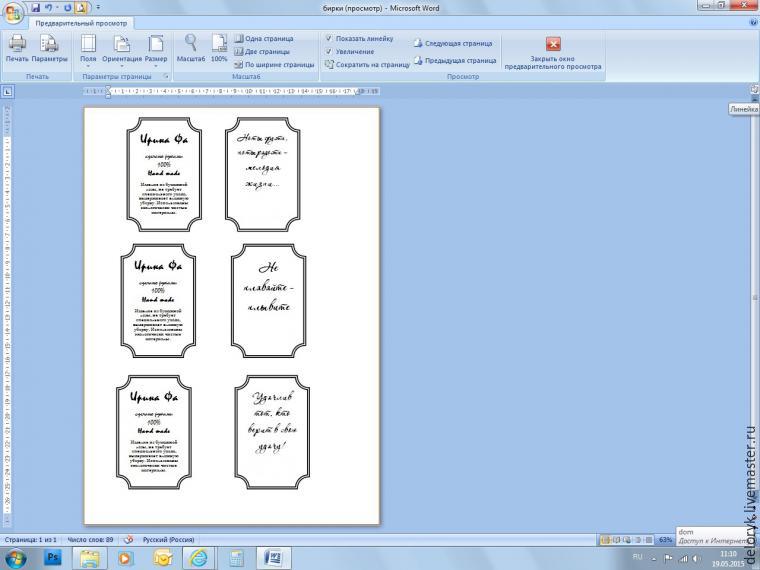Close print preview with red X button

point(553,44)
